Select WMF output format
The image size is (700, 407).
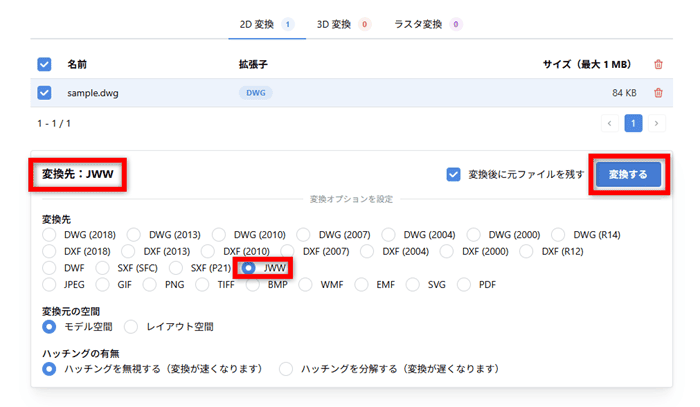point(305,285)
